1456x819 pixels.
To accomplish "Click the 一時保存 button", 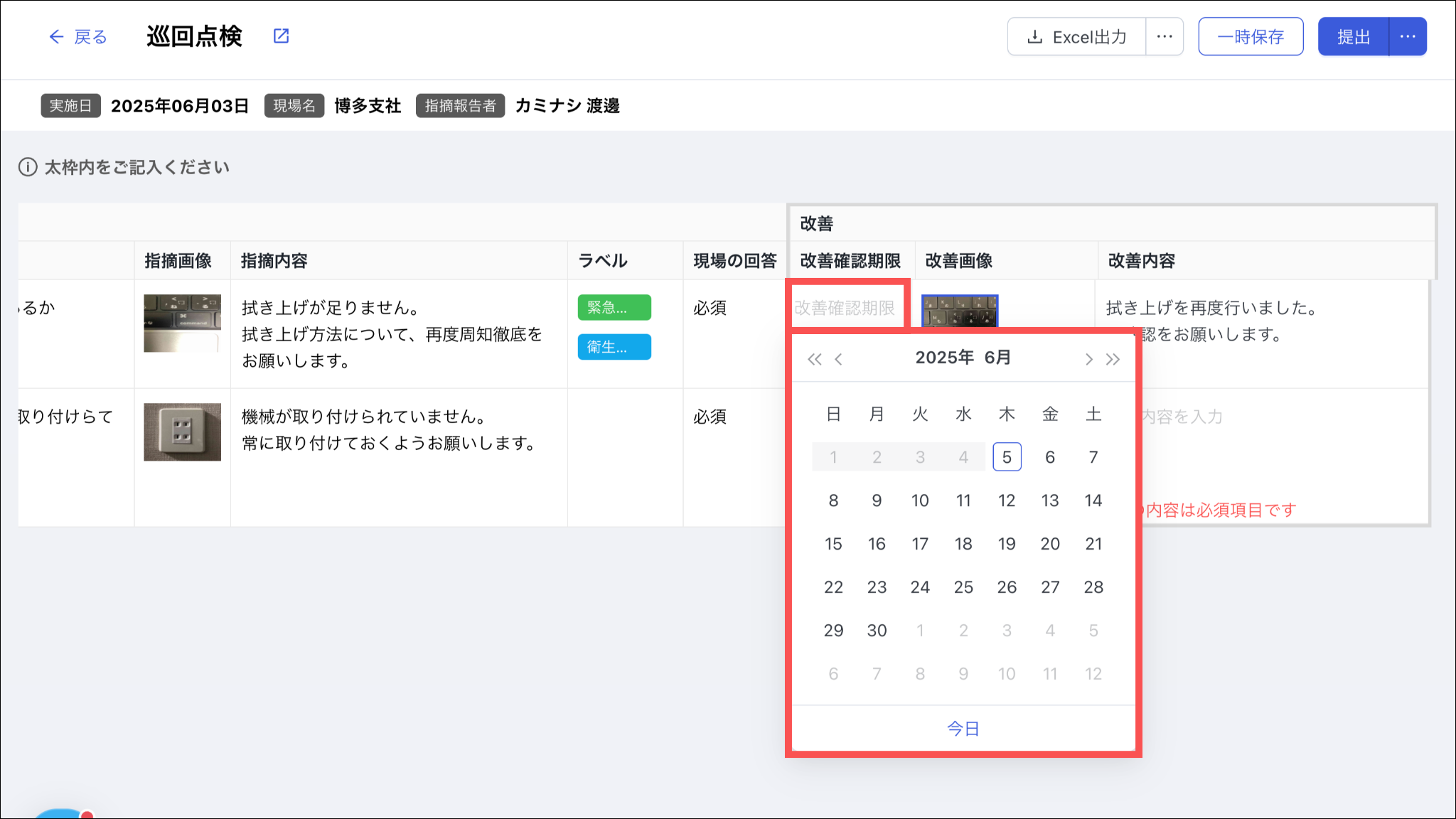I will [1251, 37].
